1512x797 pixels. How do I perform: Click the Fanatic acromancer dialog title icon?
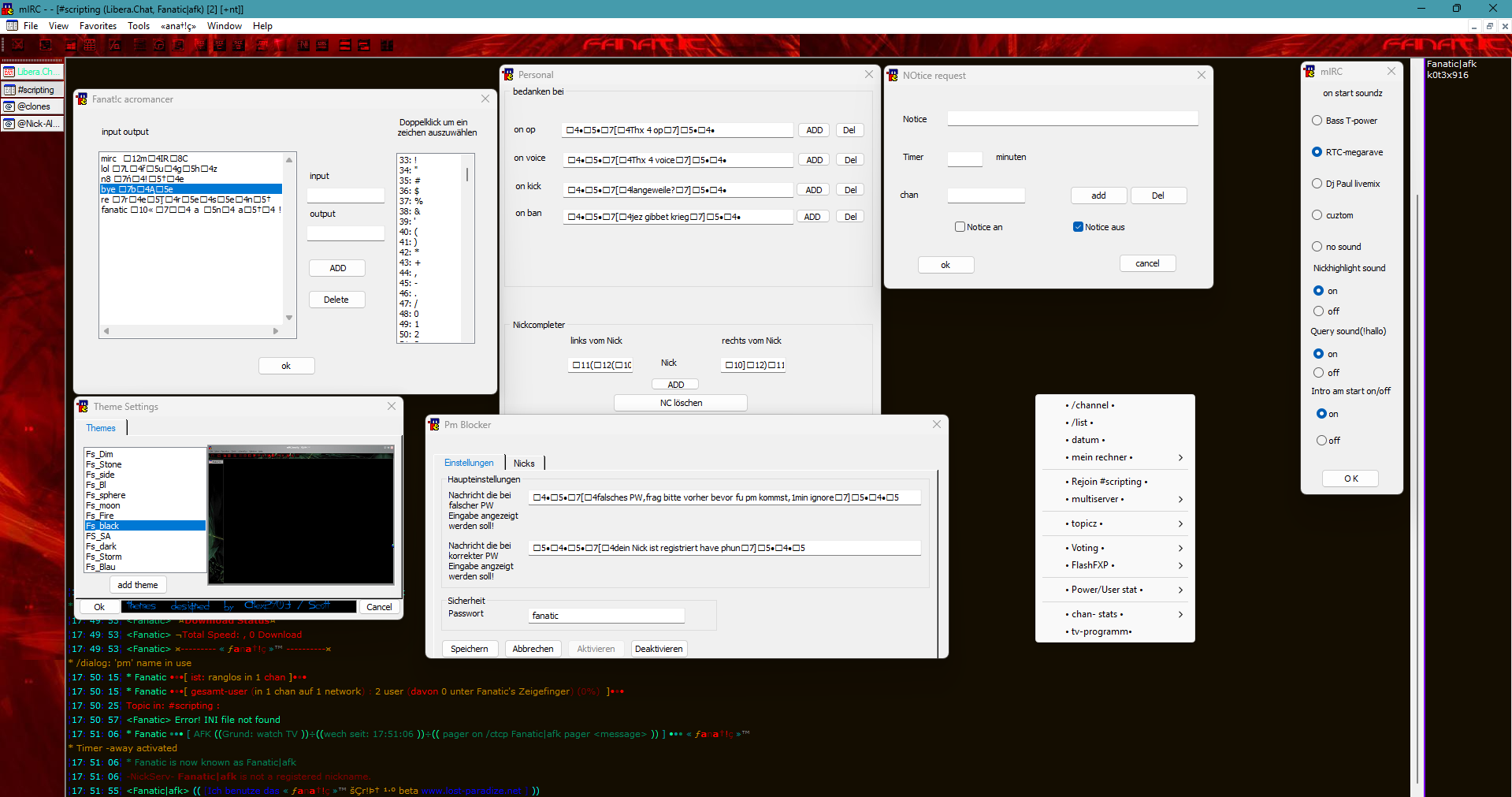tap(82, 99)
